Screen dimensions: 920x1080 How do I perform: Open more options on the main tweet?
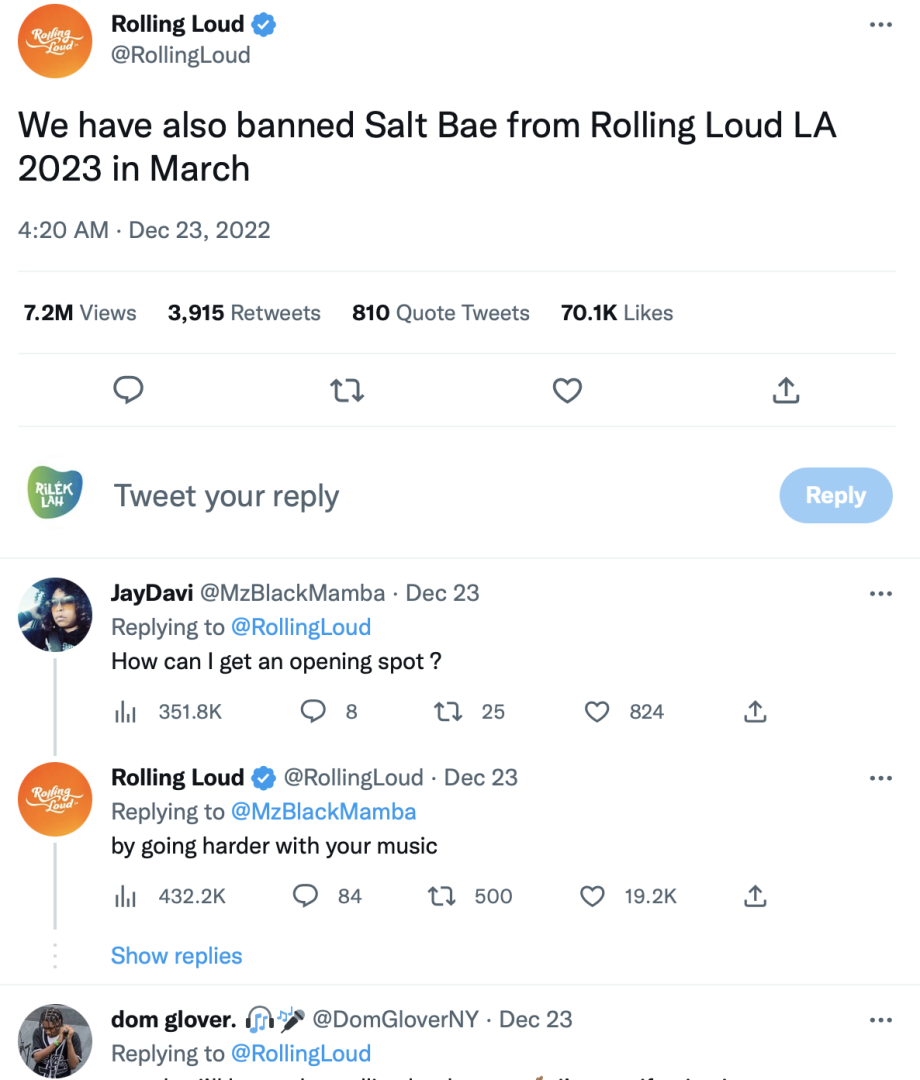pos(880,25)
